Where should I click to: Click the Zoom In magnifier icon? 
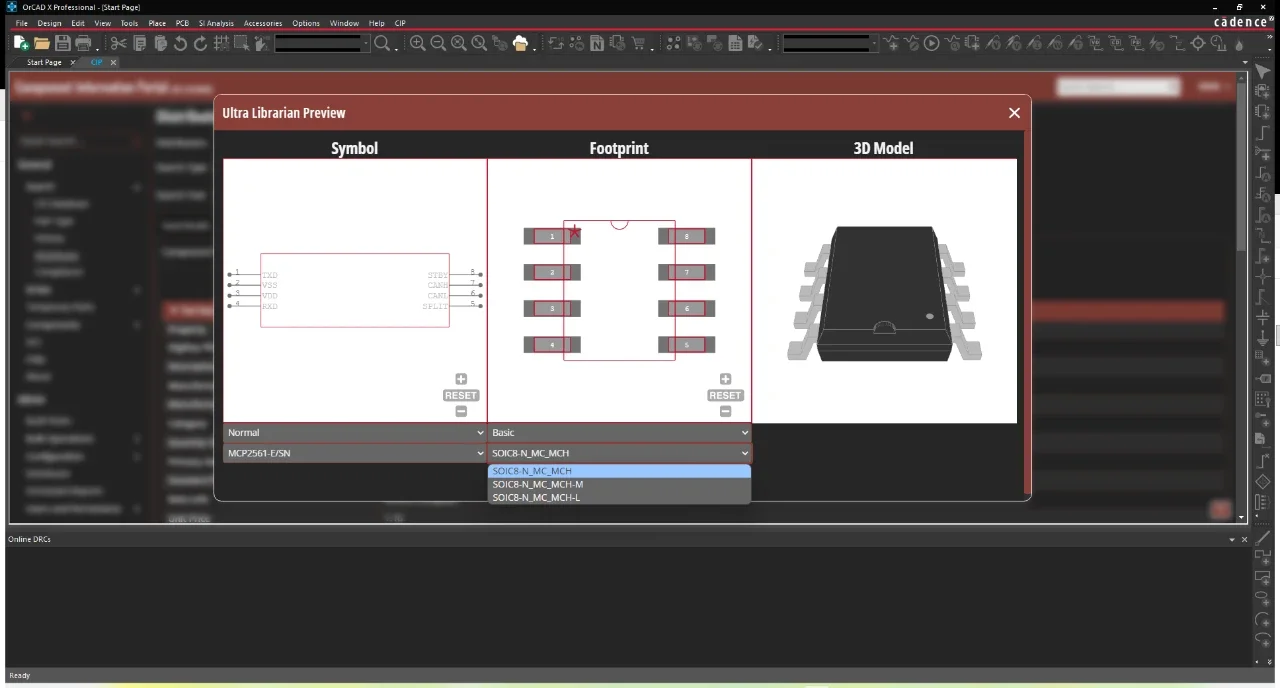(417, 43)
